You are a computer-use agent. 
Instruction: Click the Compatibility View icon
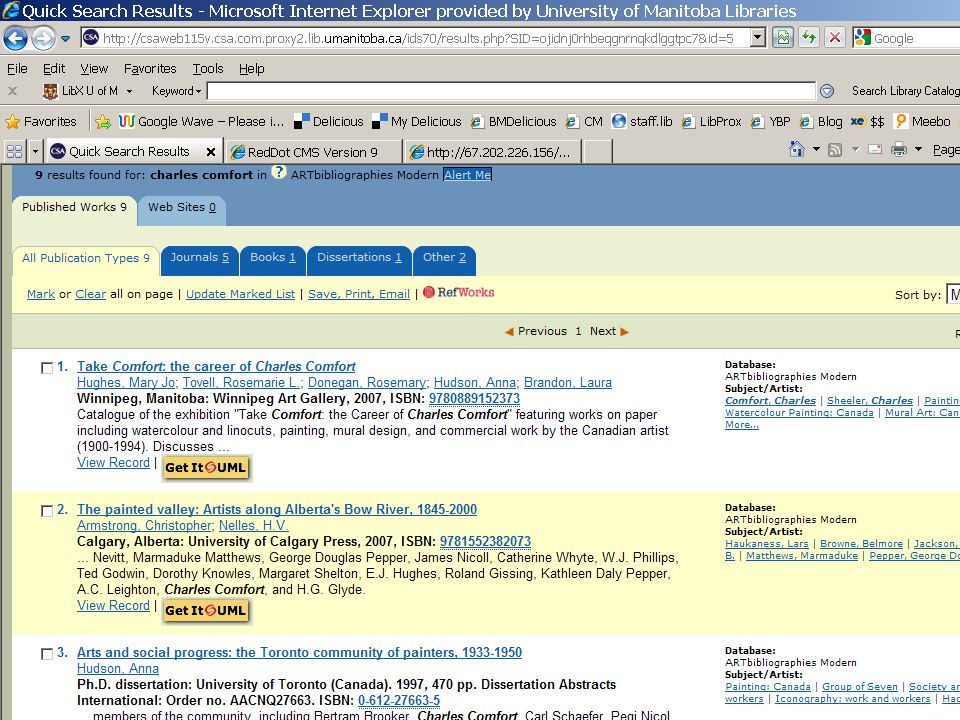(782, 38)
